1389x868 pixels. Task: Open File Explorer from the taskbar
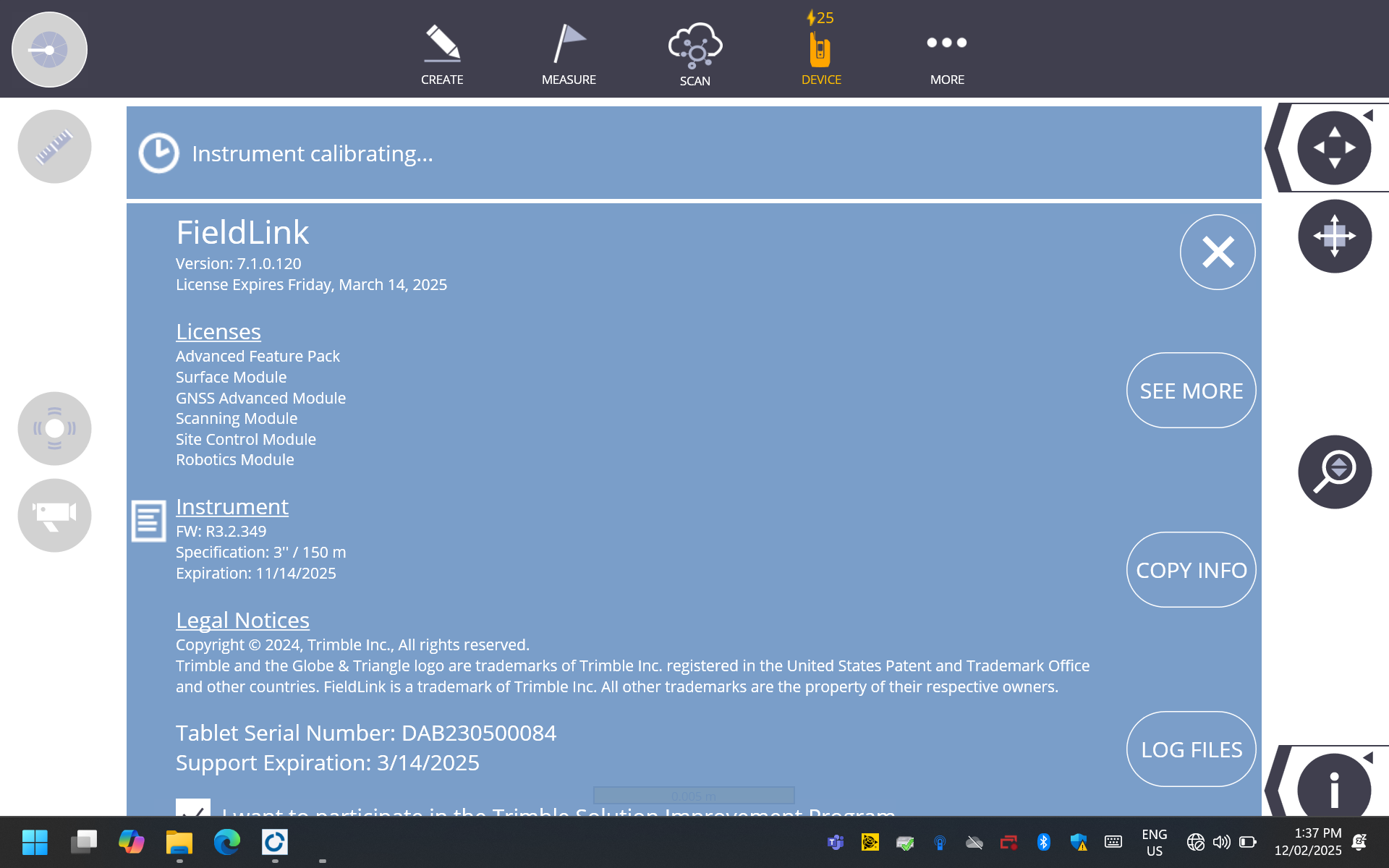click(179, 842)
